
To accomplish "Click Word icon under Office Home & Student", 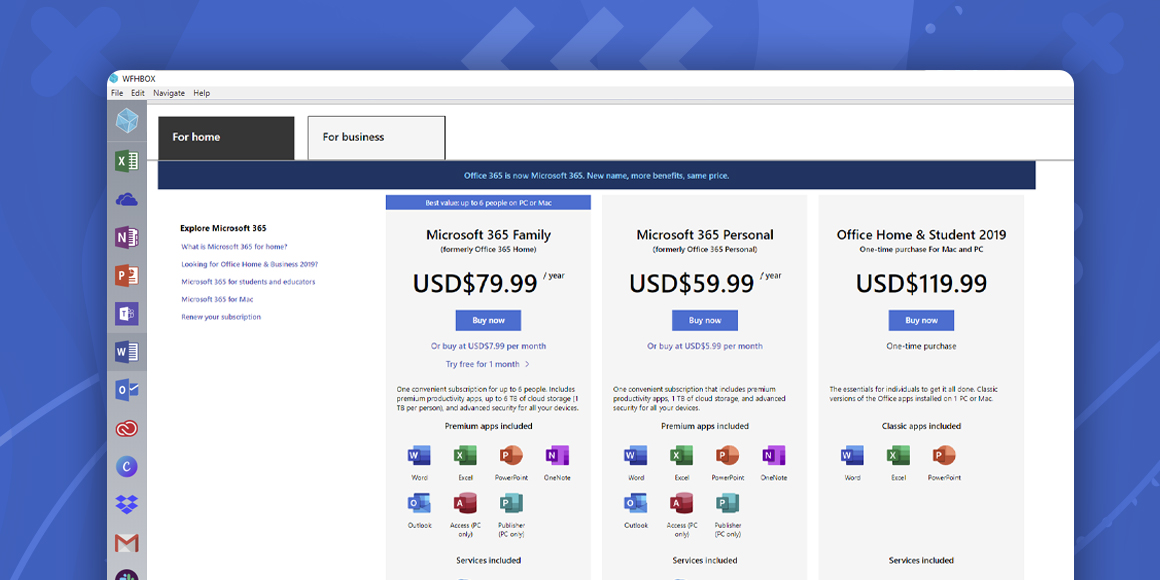I will coord(852,455).
